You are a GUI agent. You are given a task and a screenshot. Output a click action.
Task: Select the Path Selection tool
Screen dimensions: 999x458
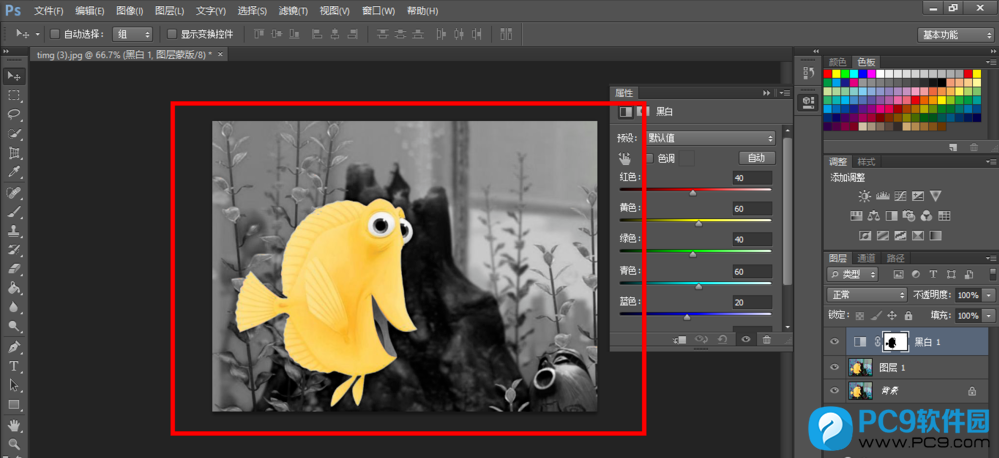click(14, 385)
